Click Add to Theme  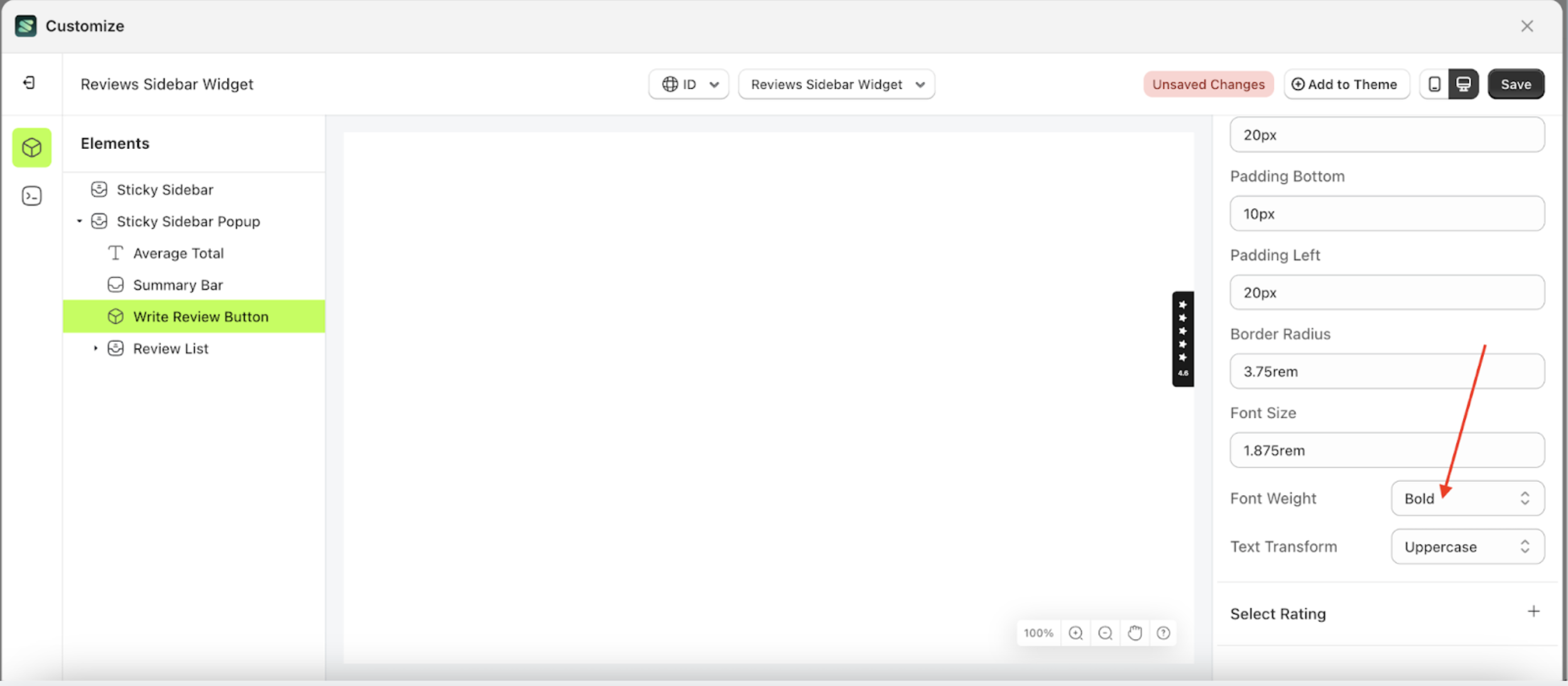pyautogui.click(x=1346, y=84)
